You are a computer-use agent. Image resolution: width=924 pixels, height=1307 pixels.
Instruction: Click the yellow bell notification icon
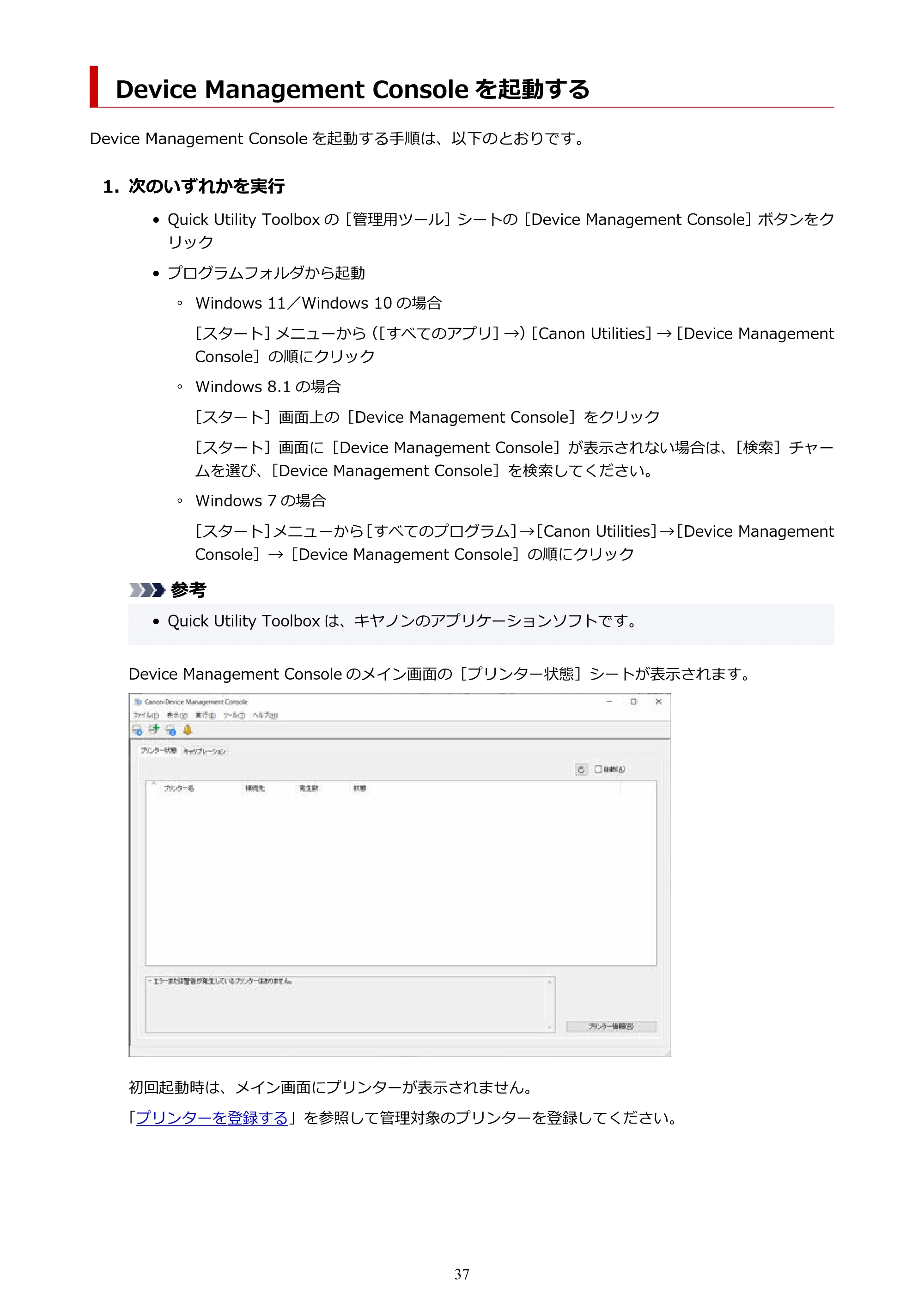[x=187, y=729]
